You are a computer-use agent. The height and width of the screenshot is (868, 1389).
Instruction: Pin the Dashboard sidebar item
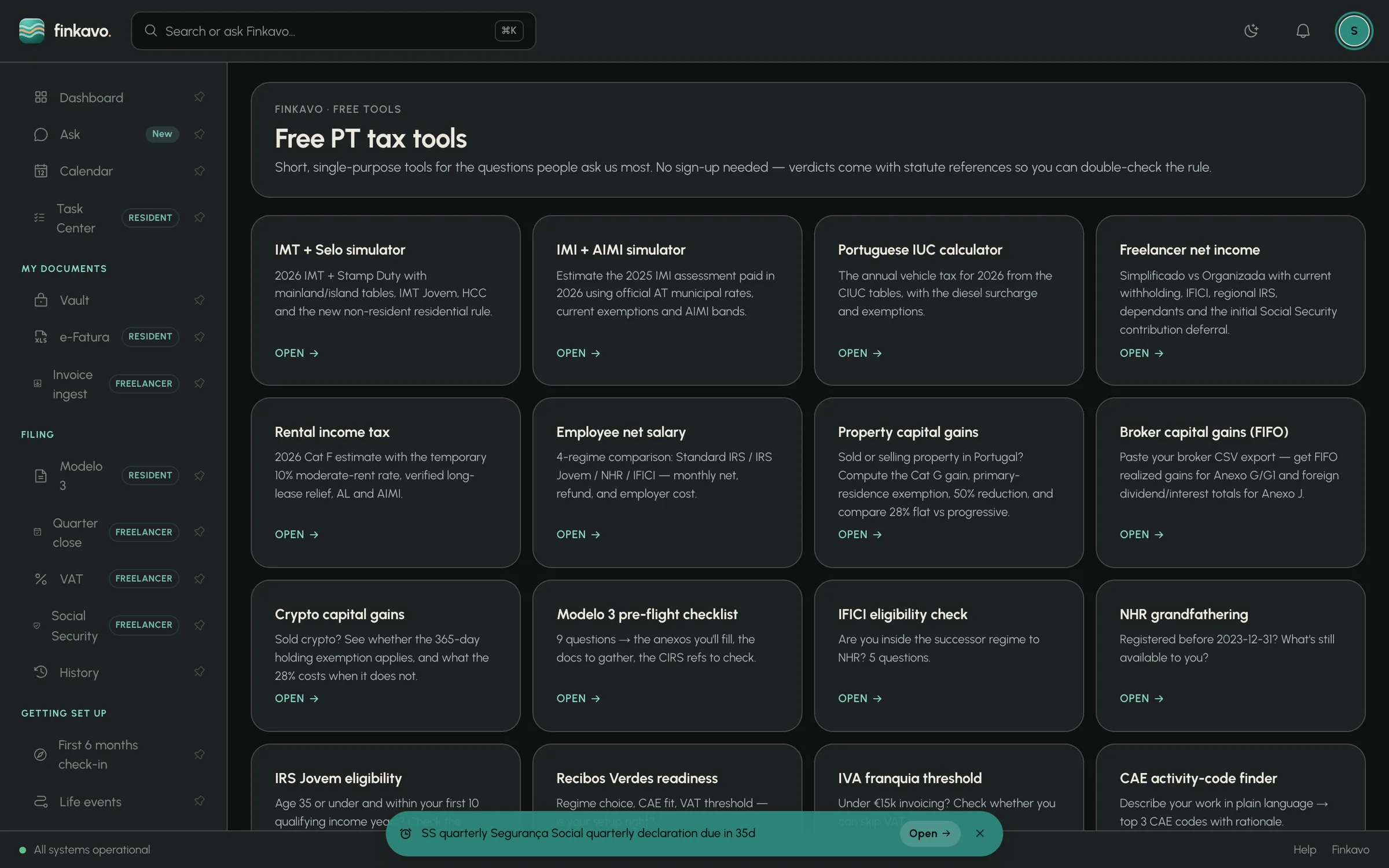200,97
